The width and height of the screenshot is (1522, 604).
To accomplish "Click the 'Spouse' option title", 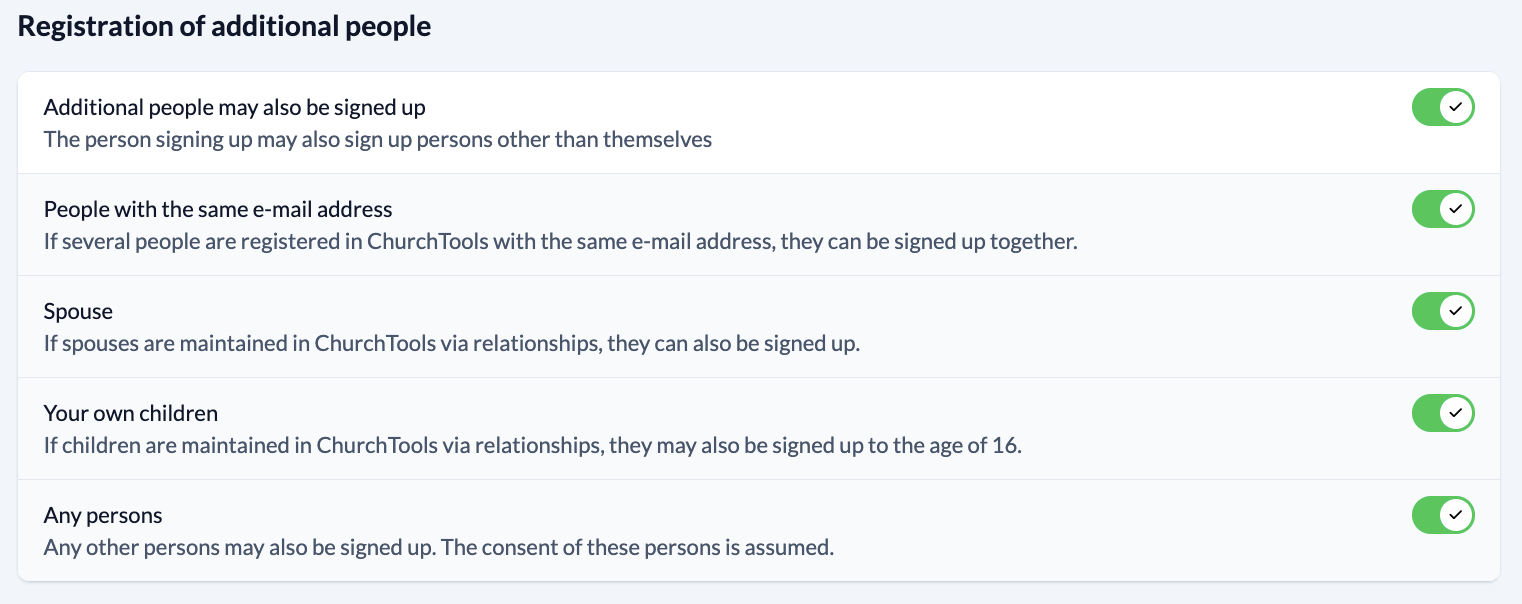I will pyautogui.click(x=78, y=311).
